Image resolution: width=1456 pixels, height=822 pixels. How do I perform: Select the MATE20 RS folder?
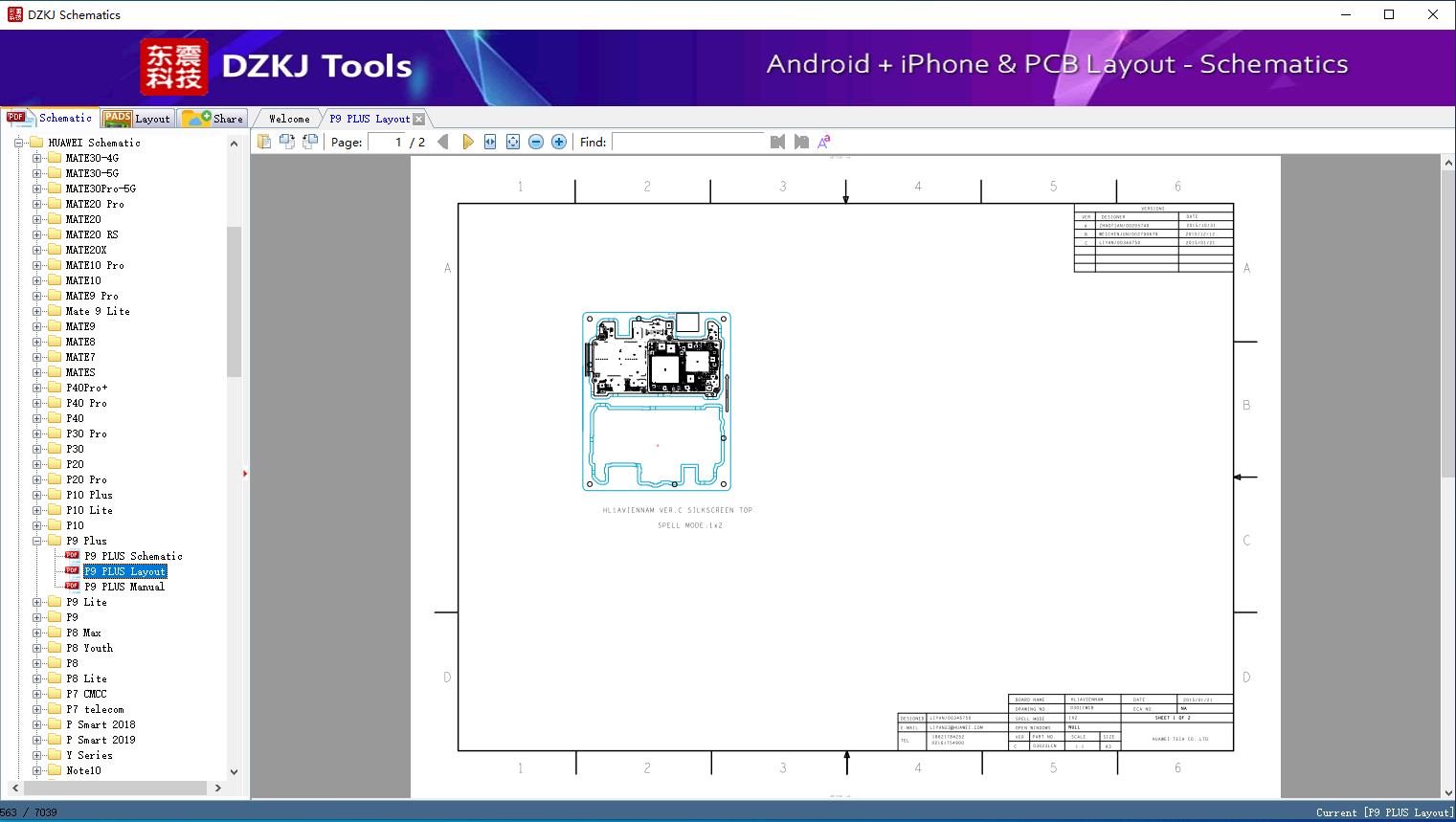point(92,234)
